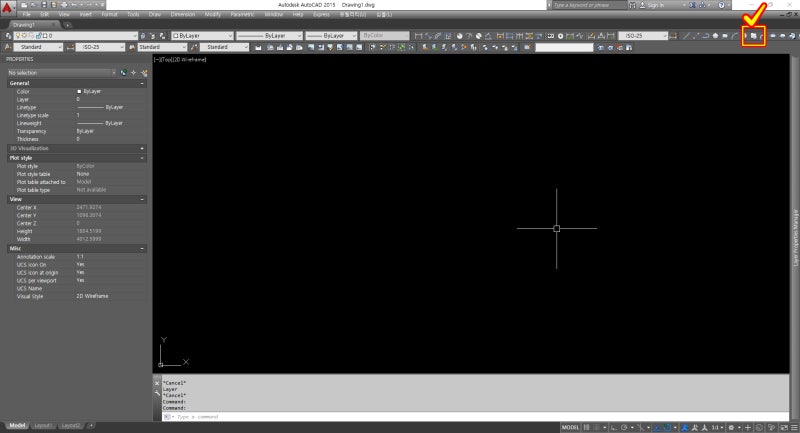Click the new drawing tab plus button
The image size is (800, 433).
(x=67, y=24)
